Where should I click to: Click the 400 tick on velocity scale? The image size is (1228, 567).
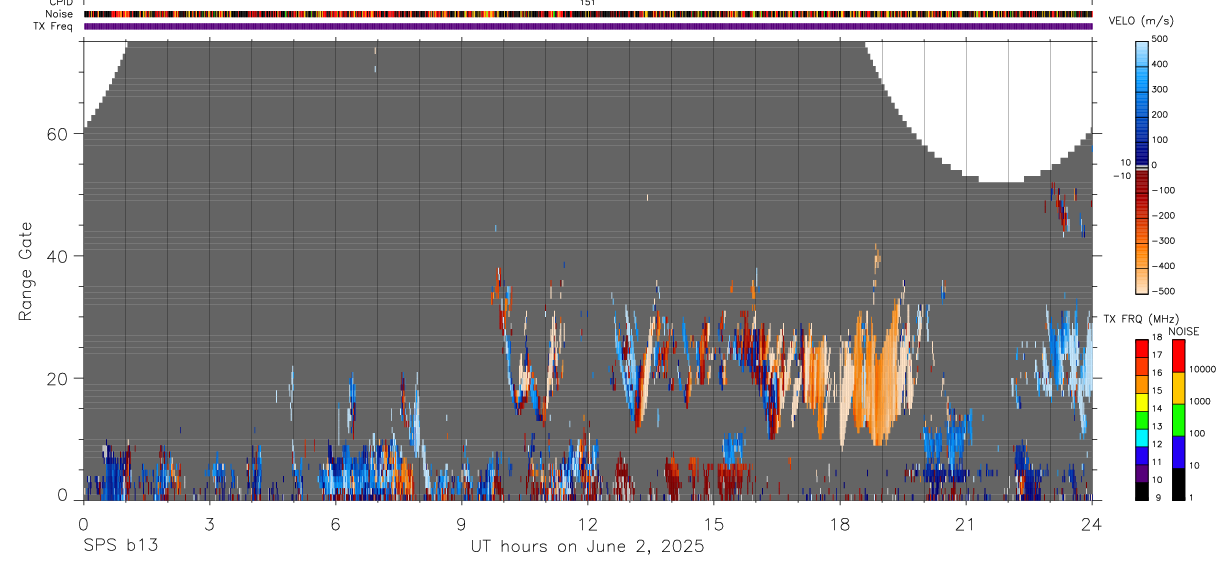[x=1162, y=64]
